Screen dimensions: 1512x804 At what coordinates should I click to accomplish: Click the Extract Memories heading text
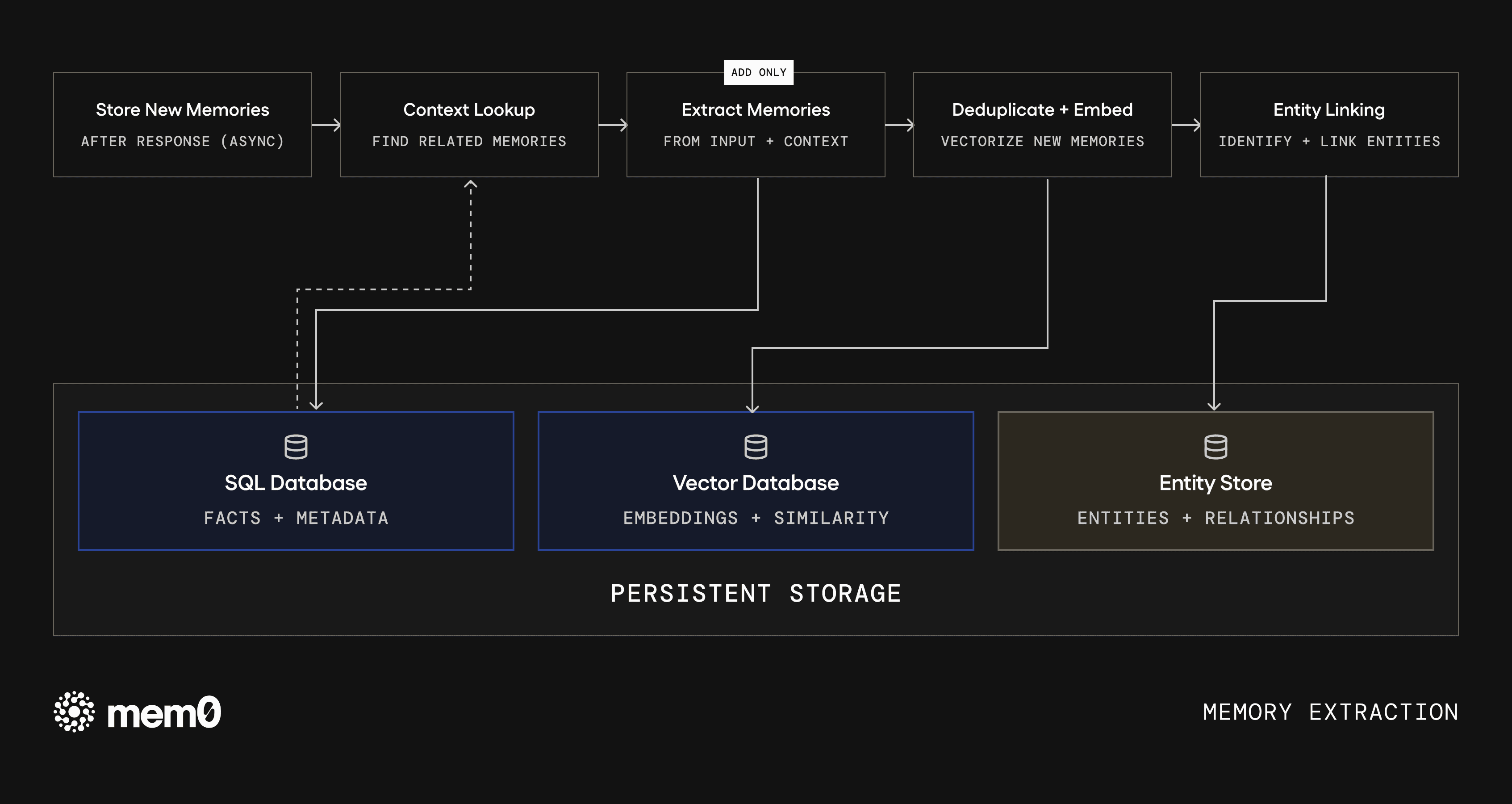coord(756,110)
